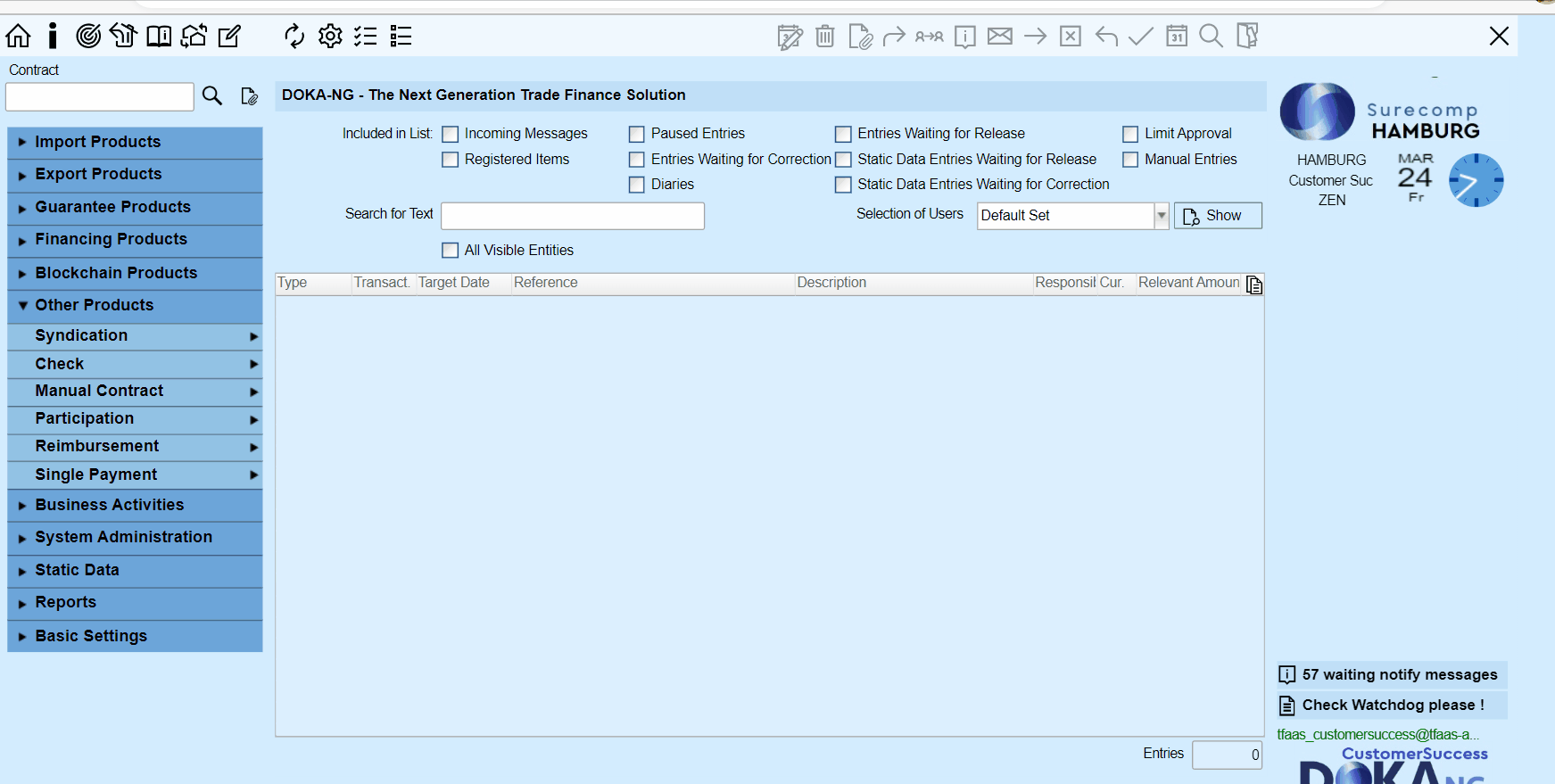
Task: Enable Incoming Messages checkbox
Action: click(451, 134)
